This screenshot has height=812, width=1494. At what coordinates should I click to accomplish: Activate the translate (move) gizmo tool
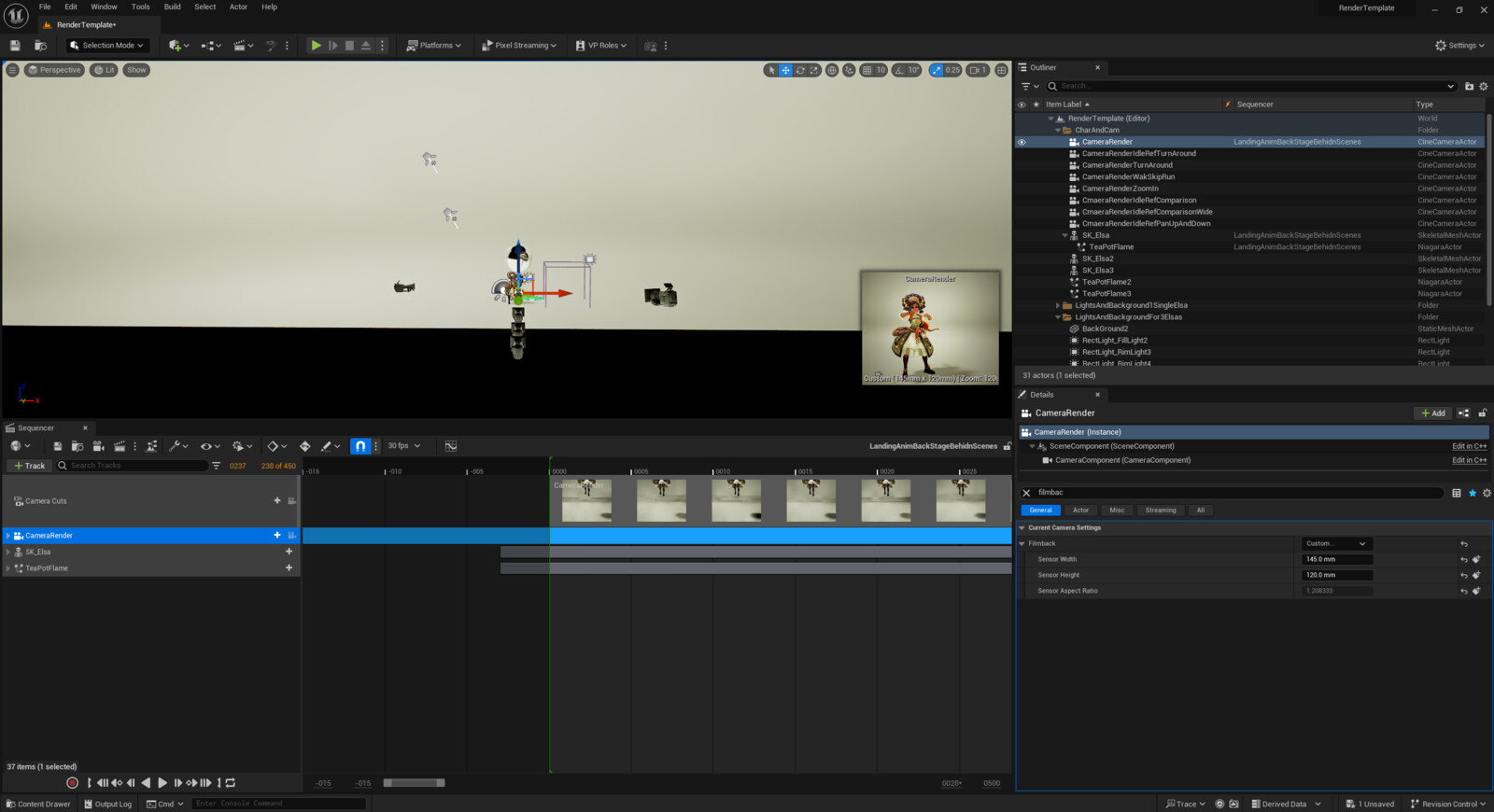[x=785, y=70]
